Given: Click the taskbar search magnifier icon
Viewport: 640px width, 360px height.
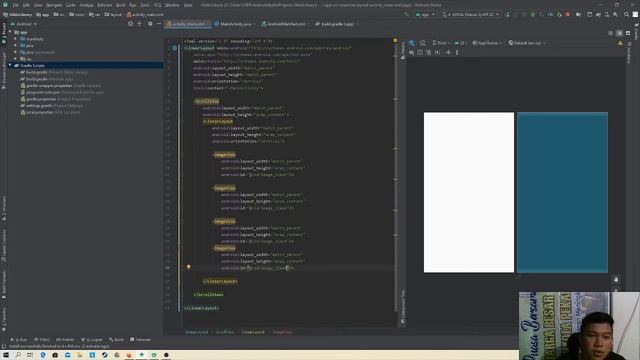Looking at the screenshot, I should click(x=18, y=355).
